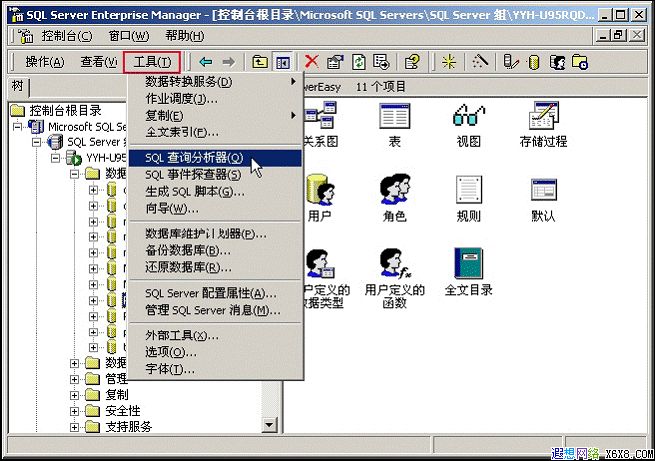Collapse the Microsoft SQL Servers tree node
The image size is (655, 461).
coord(18,126)
